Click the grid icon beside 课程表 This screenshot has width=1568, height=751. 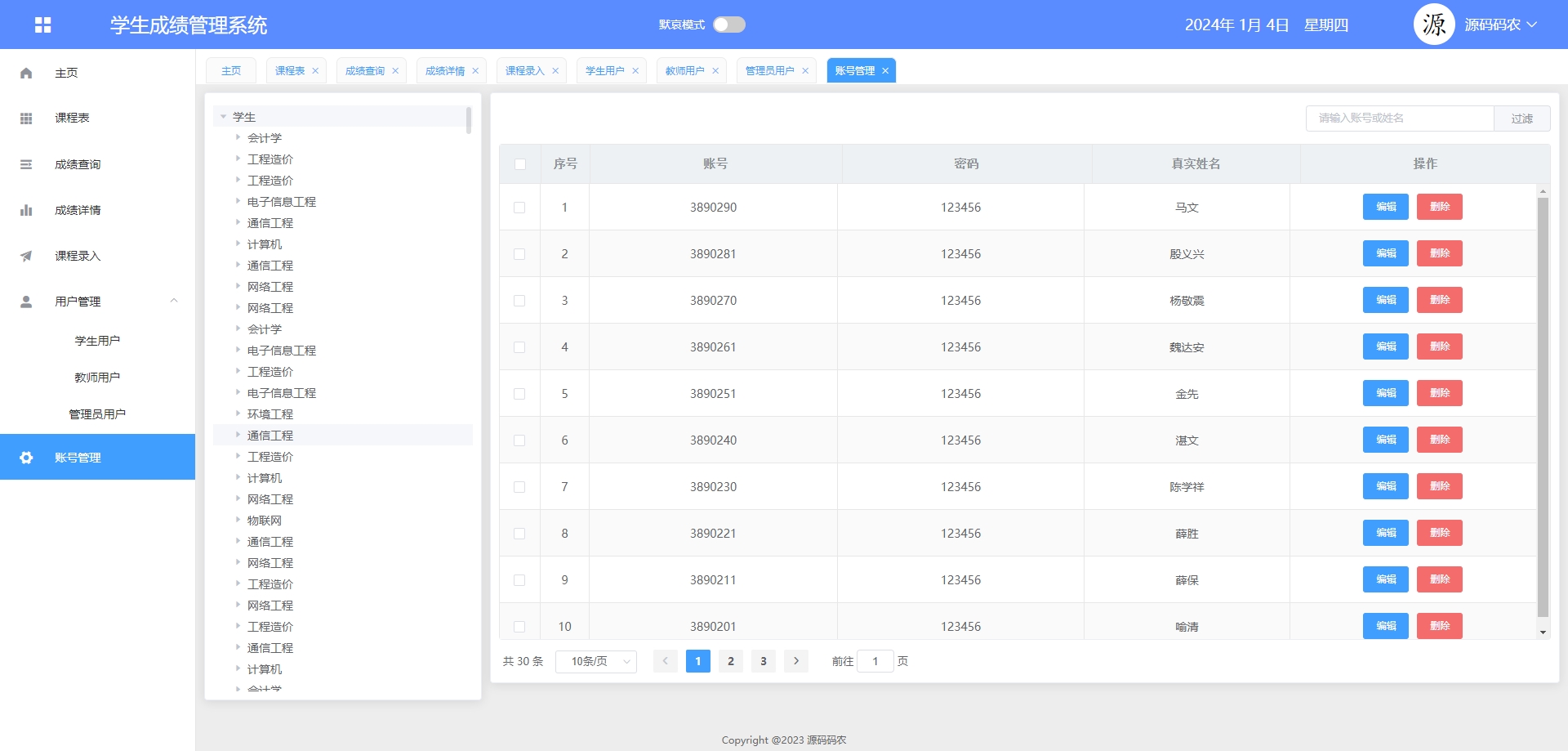pyautogui.click(x=26, y=118)
